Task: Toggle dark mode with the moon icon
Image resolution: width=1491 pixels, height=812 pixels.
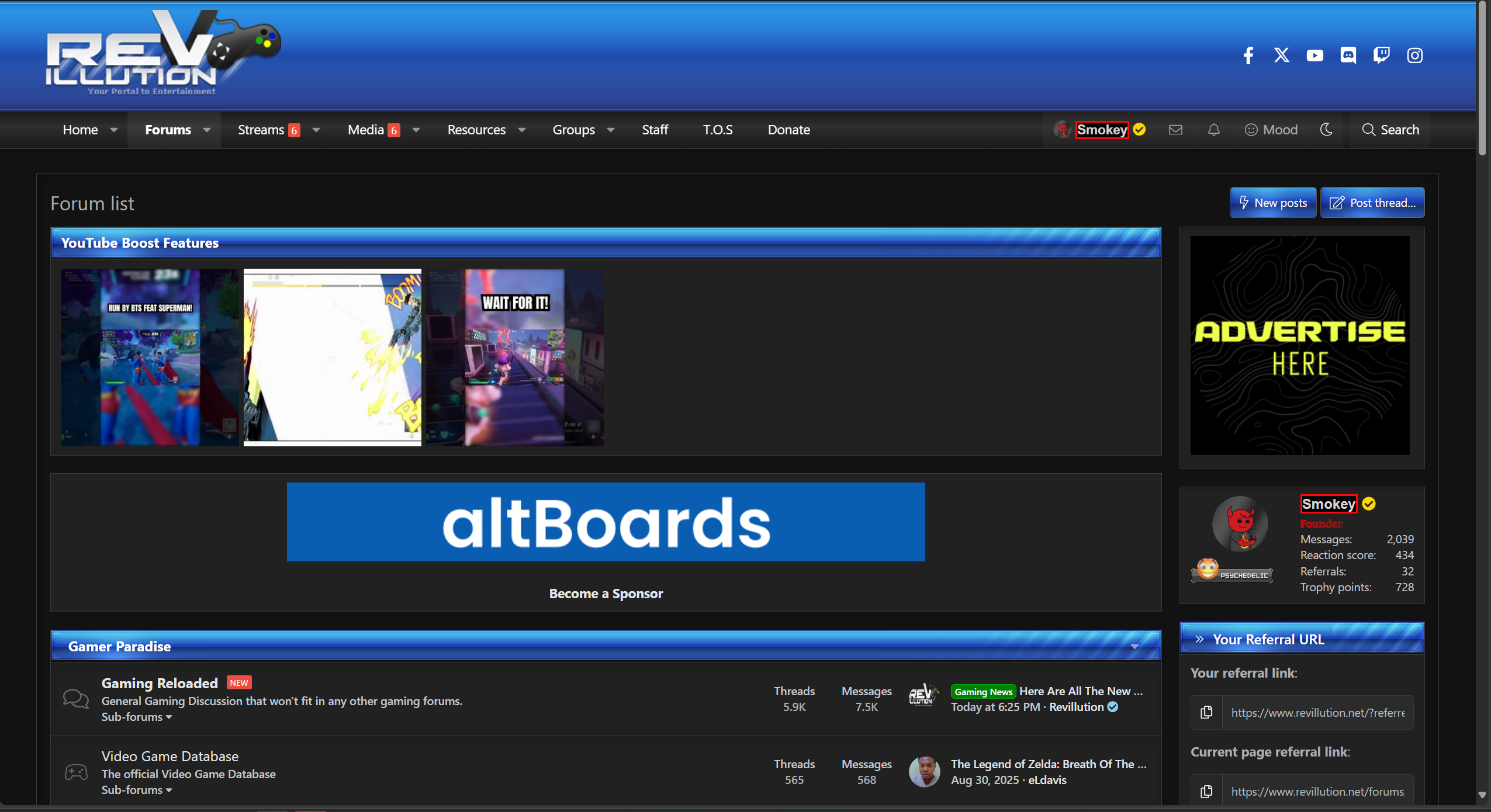Action: pyautogui.click(x=1326, y=130)
